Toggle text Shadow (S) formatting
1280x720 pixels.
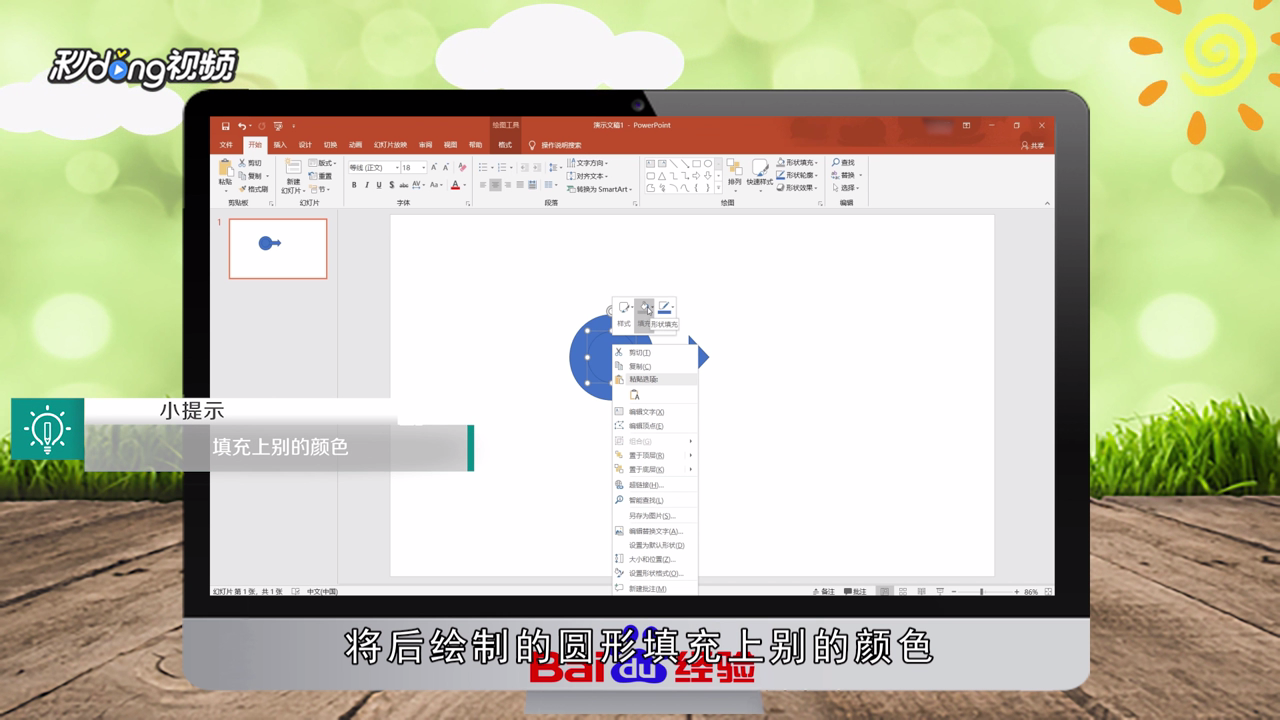(x=391, y=185)
